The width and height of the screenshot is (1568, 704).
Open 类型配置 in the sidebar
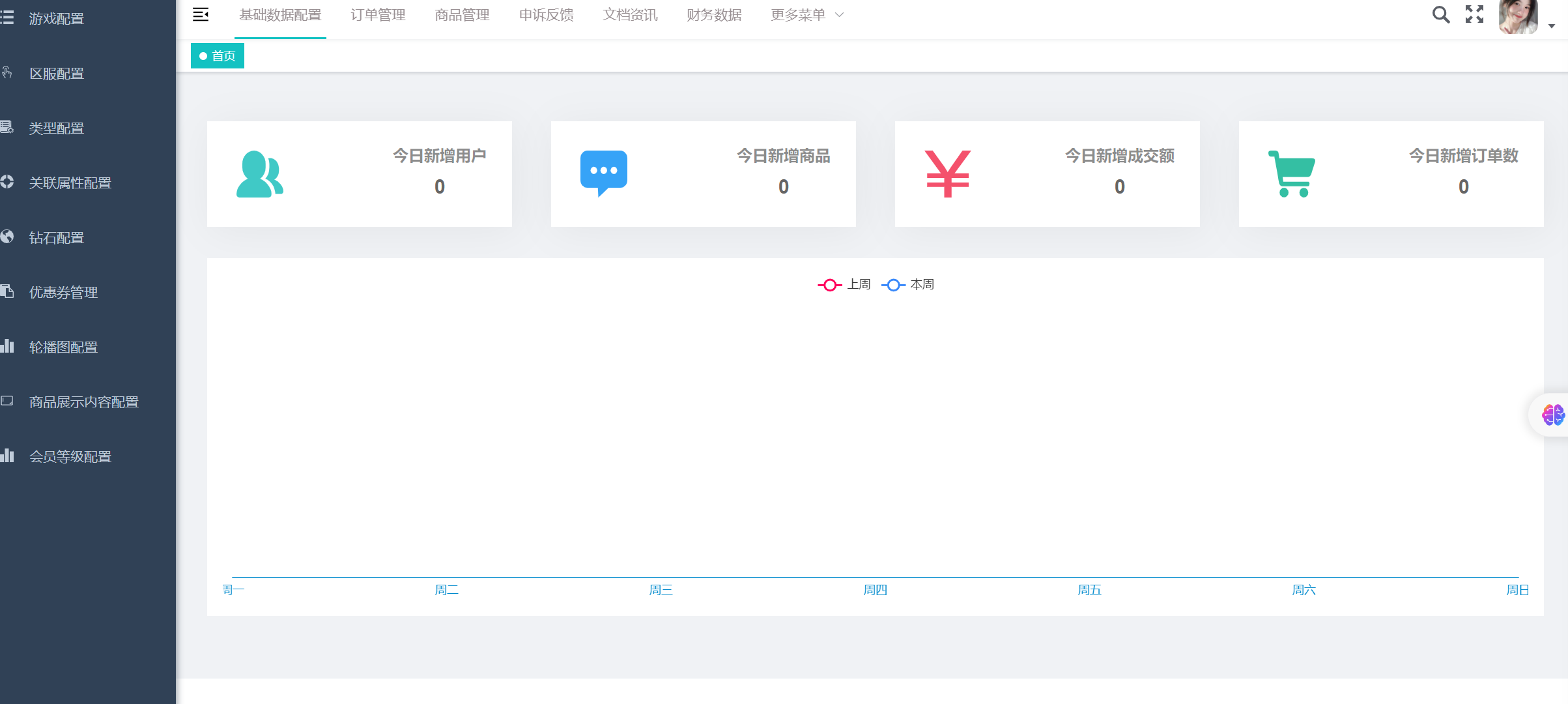[x=88, y=128]
